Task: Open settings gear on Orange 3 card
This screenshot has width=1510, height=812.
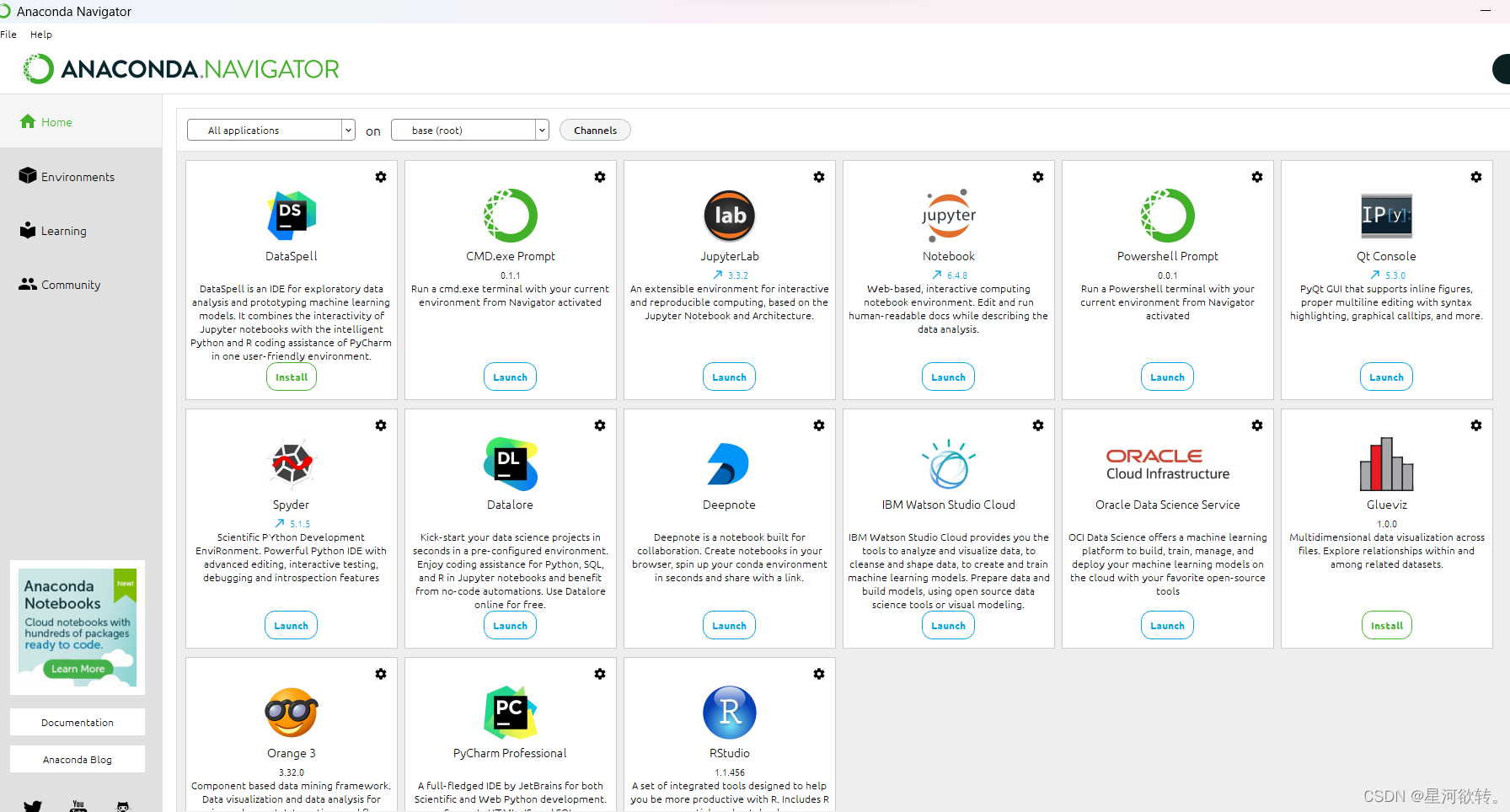Action: [x=381, y=674]
